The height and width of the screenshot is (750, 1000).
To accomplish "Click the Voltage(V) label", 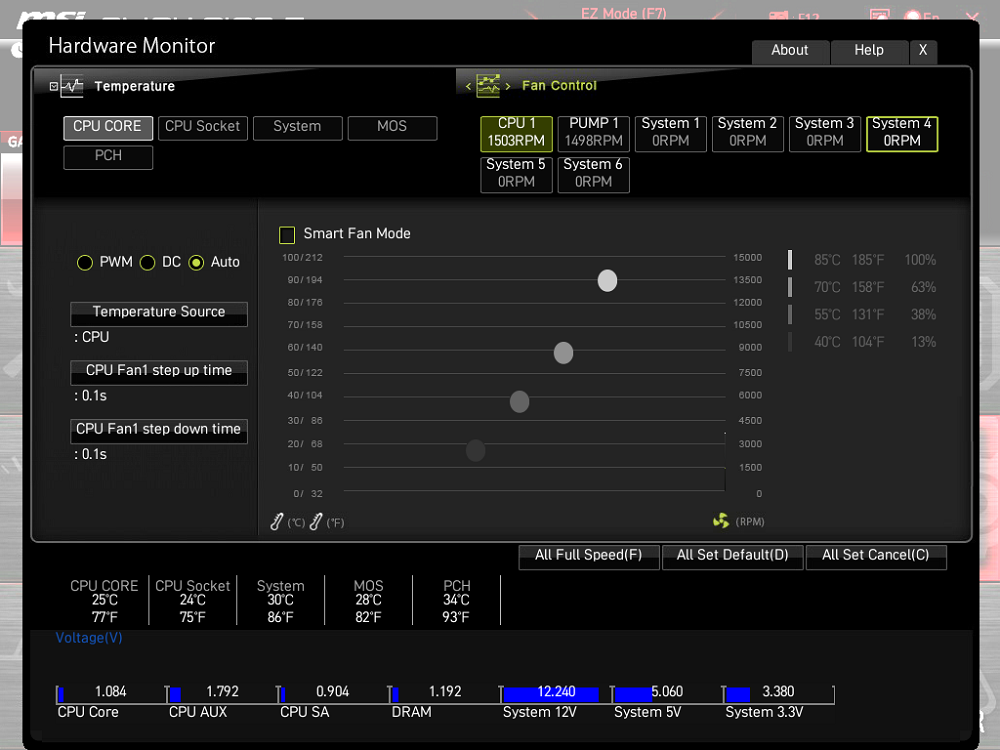I will point(89,638).
